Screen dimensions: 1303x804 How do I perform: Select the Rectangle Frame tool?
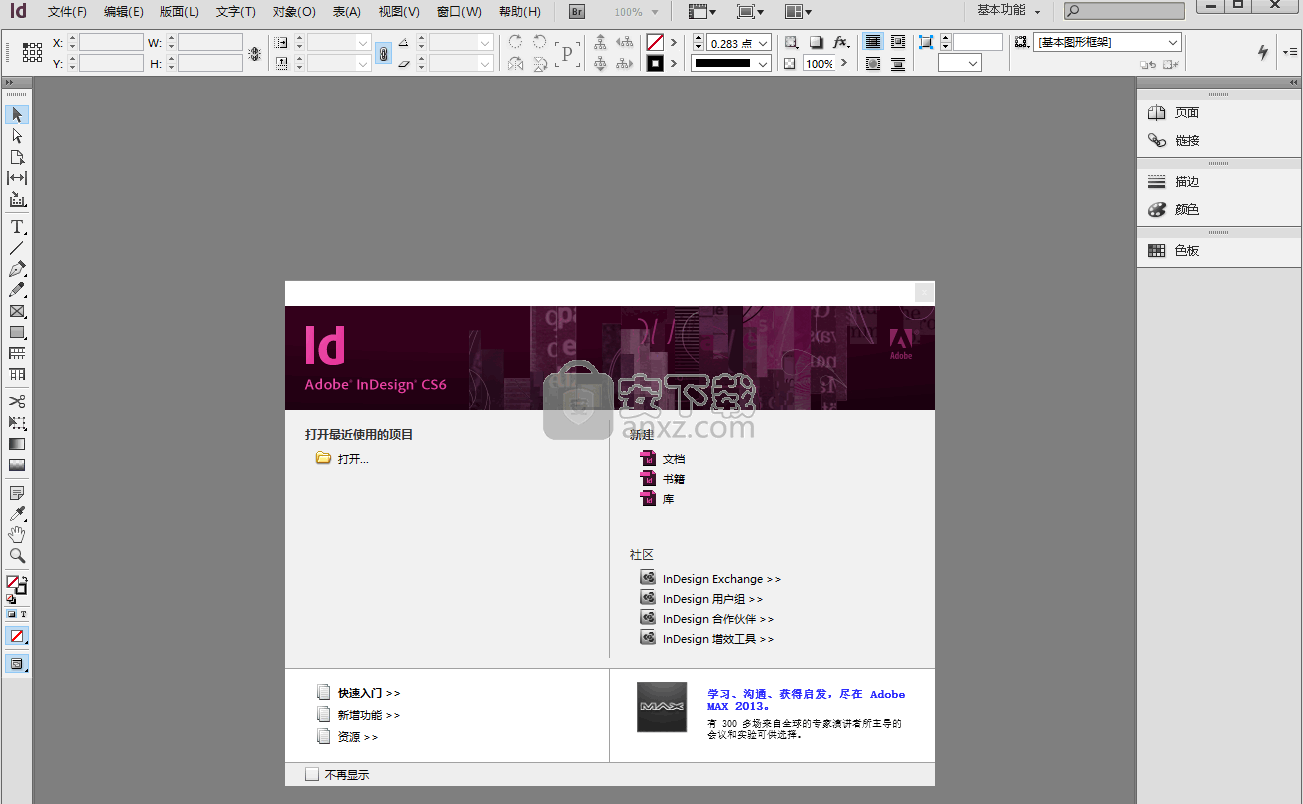click(x=17, y=311)
